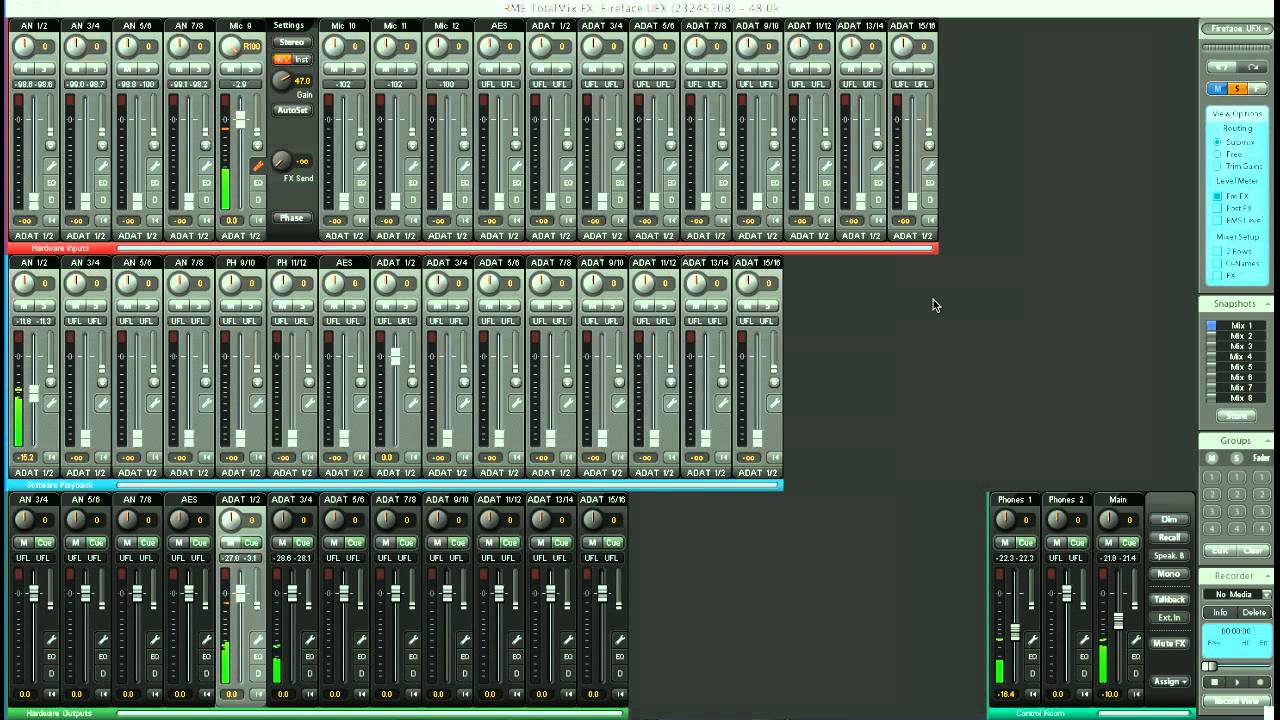Enable O-Names mixer setup checkbox
The width and height of the screenshot is (1280, 720).
point(1216,263)
